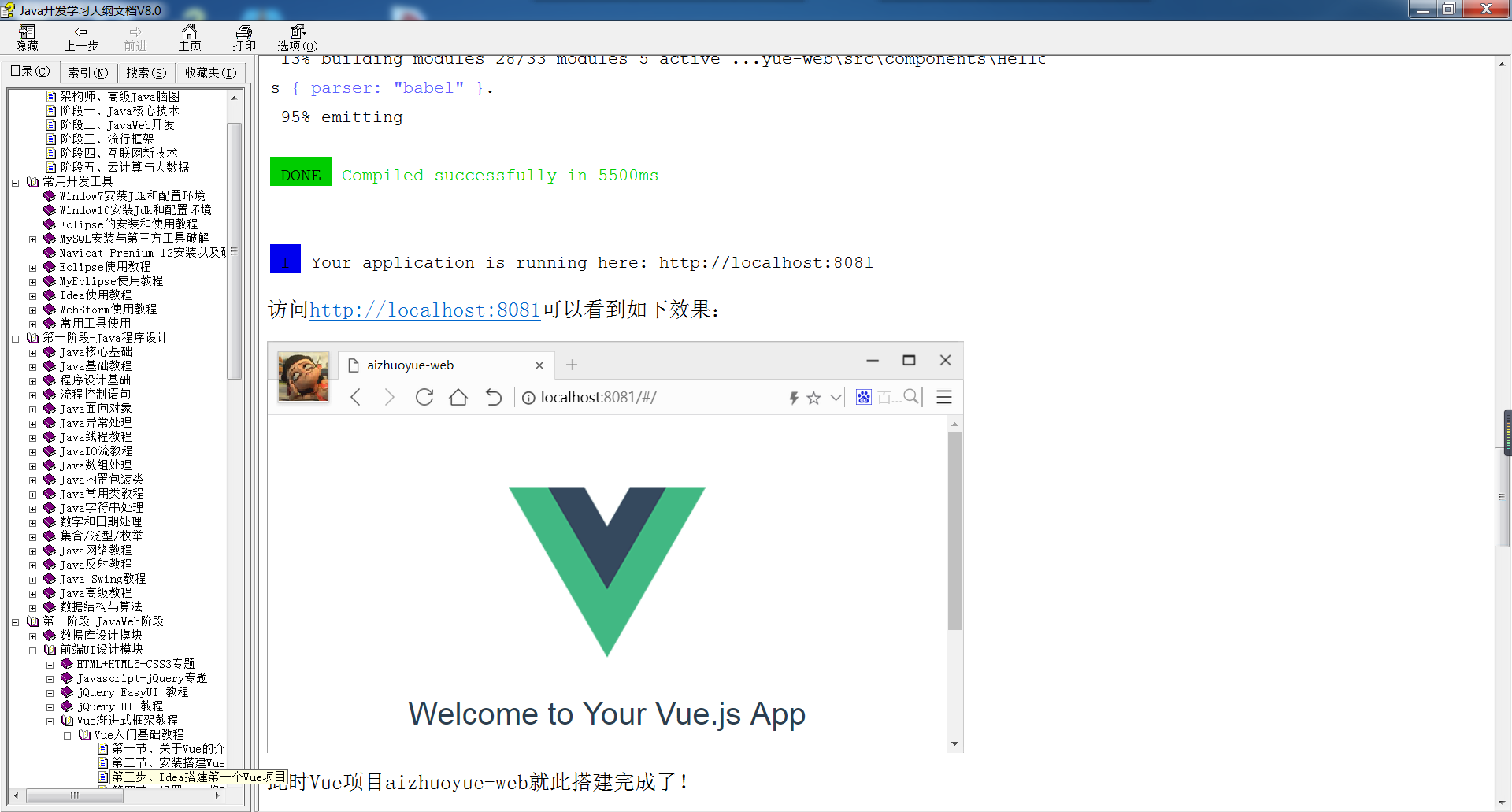
Task: Select Java反射教程 tree item
Action: click(x=95, y=564)
